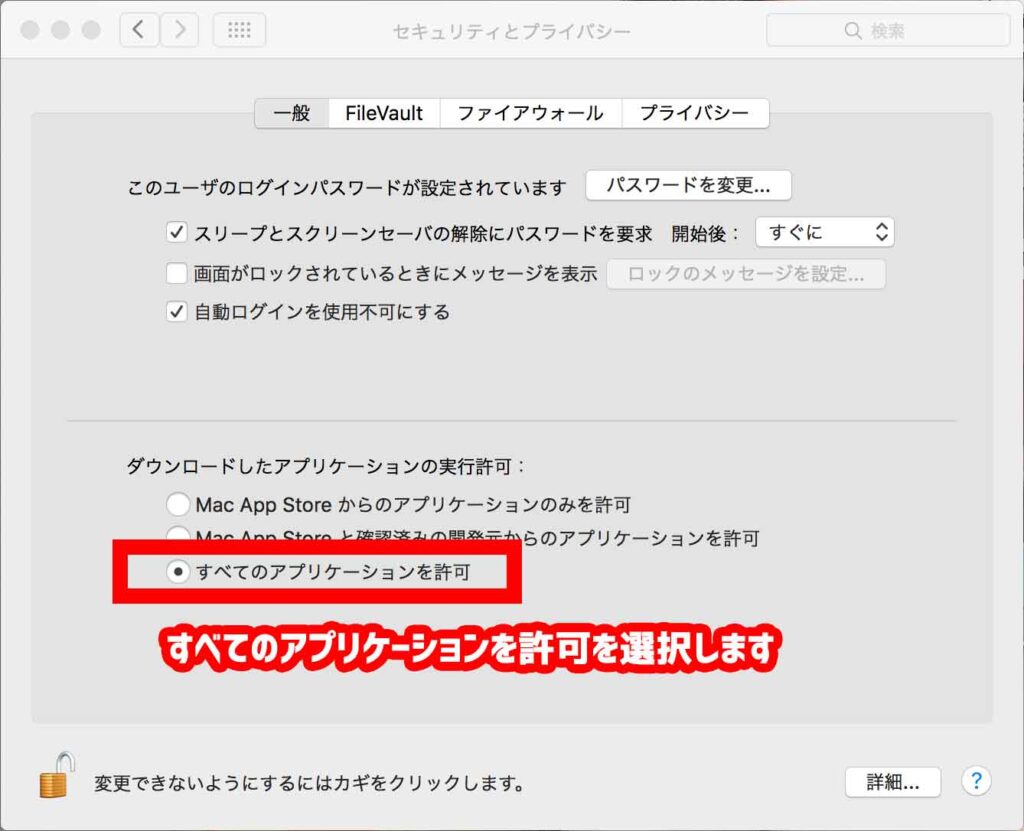
Task: Open the すぐに delay time dropdown
Action: pos(824,233)
